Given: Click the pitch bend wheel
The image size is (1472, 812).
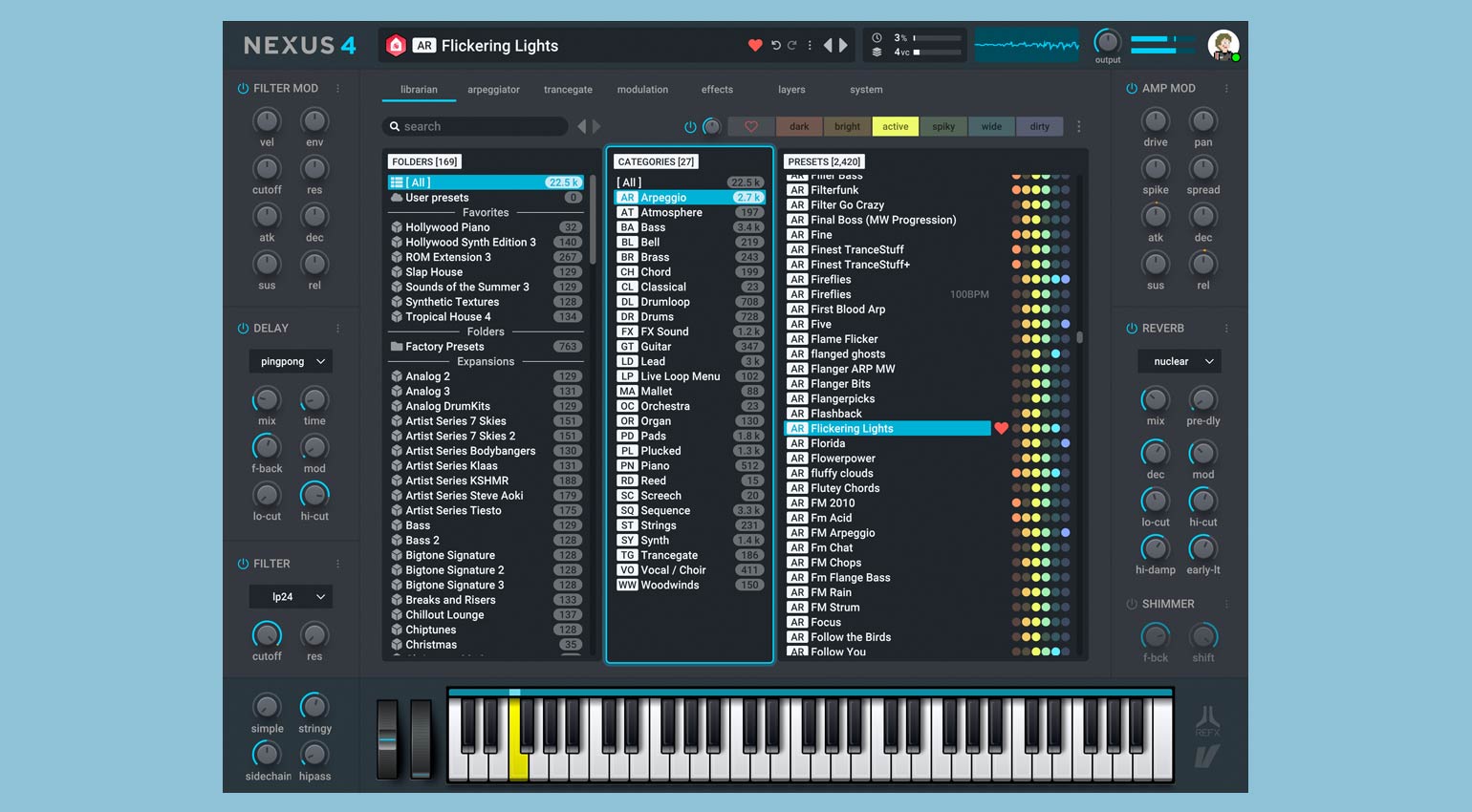Looking at the screenshot, I should [387, 739].
